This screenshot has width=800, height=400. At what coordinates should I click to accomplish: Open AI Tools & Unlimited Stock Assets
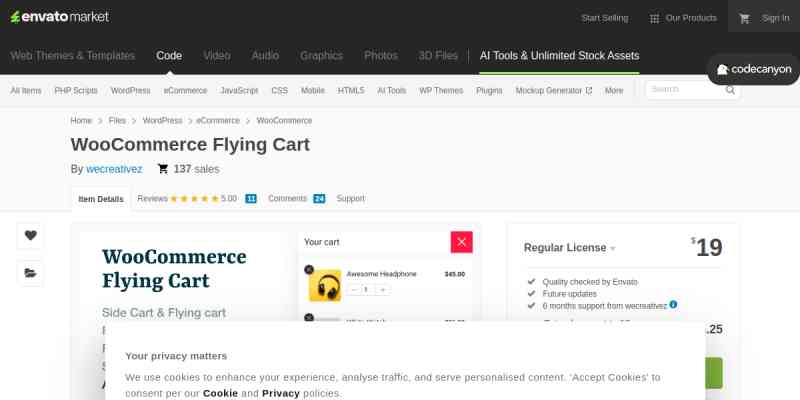(x=559, y=56)
